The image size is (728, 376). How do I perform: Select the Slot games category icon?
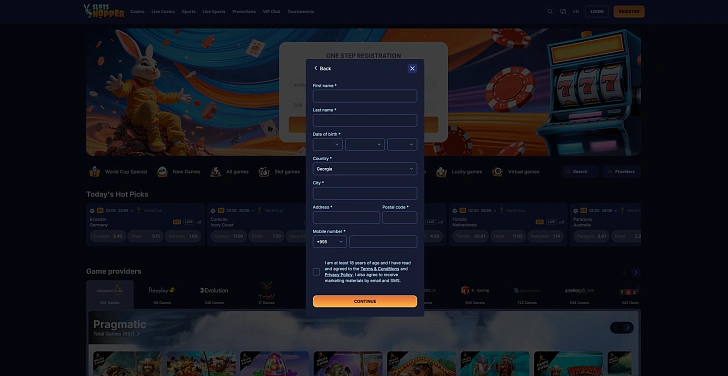[264, 172]
